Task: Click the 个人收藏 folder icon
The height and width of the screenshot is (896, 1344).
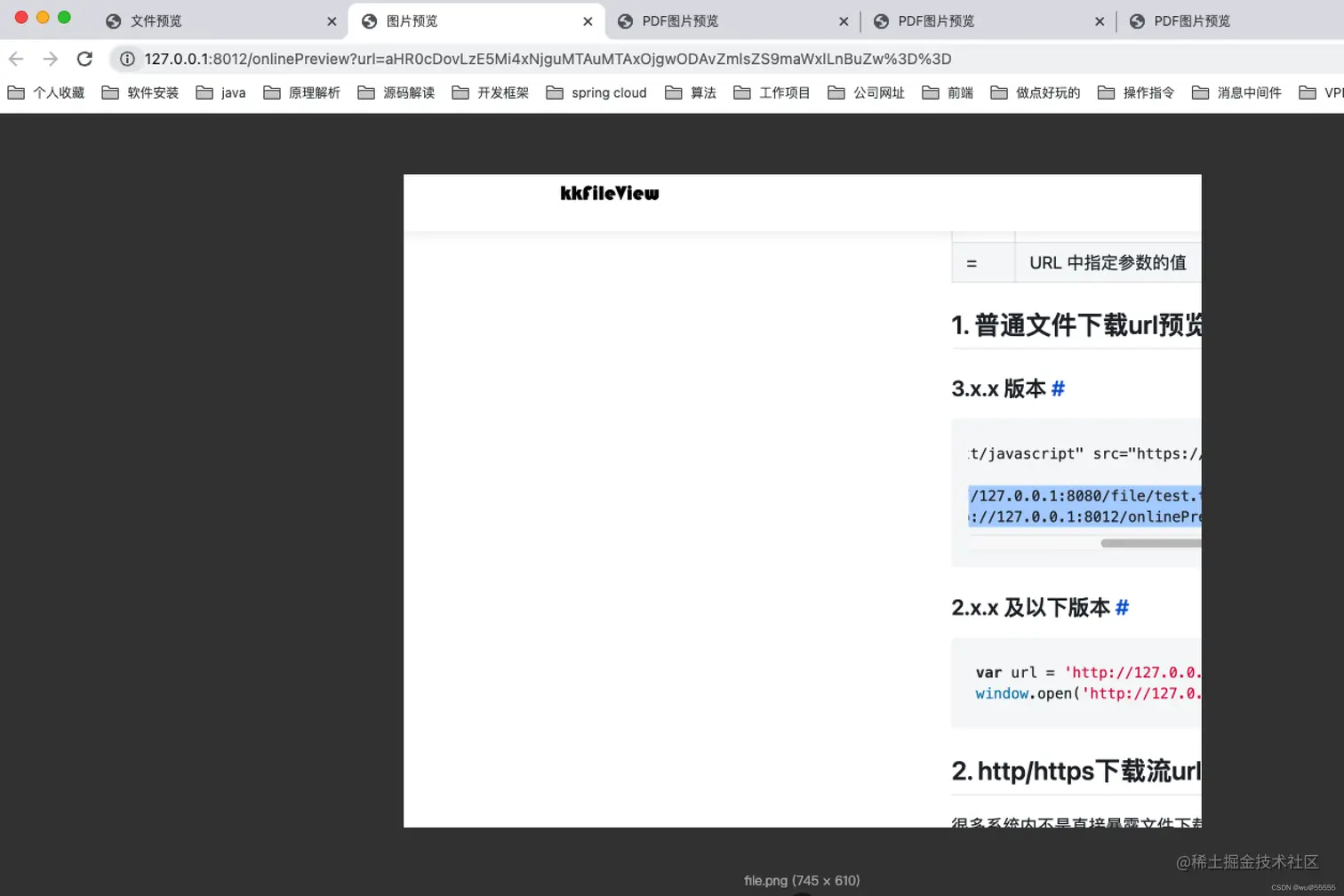Action: coord(18,92)
